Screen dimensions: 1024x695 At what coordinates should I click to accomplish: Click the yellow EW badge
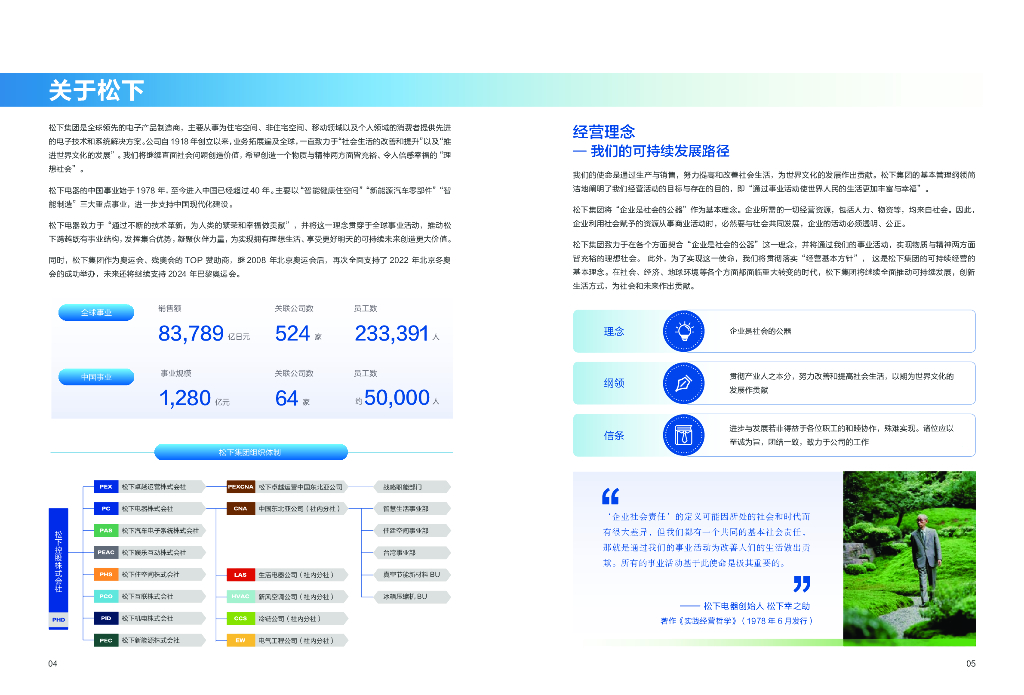pos(240,640)
